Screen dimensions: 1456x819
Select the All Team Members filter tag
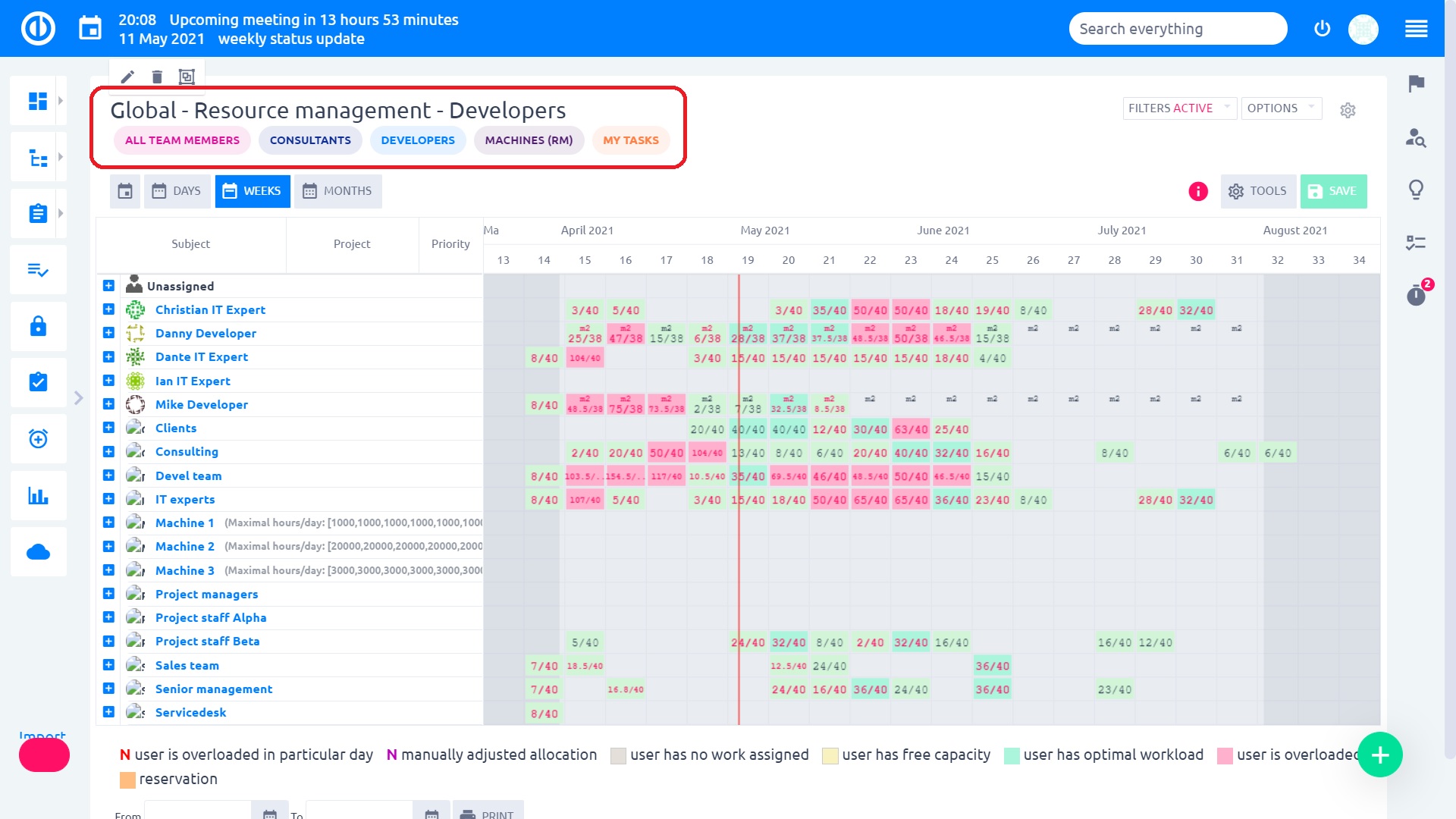[182, 140]
